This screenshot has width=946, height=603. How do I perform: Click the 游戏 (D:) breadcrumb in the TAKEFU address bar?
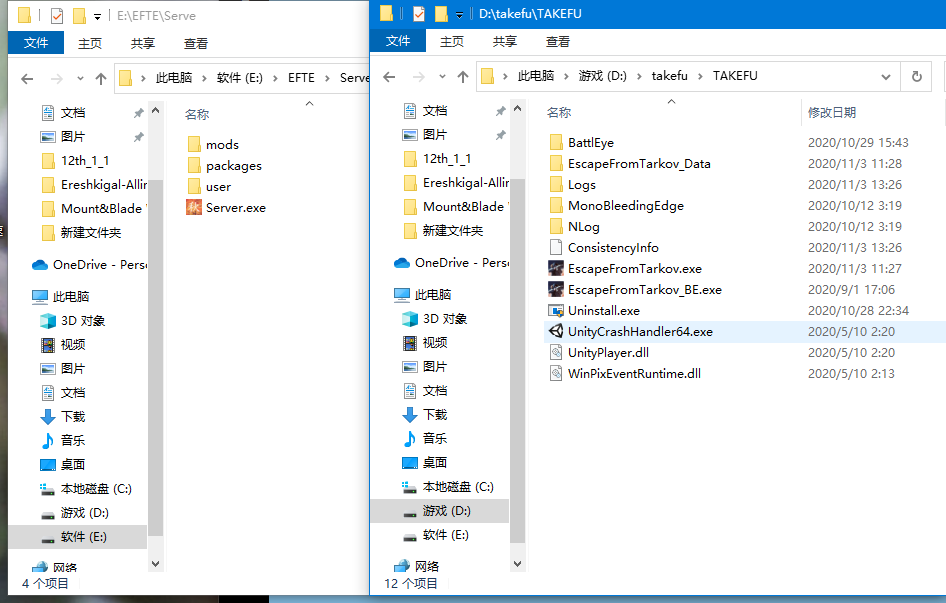coord(602,76)
